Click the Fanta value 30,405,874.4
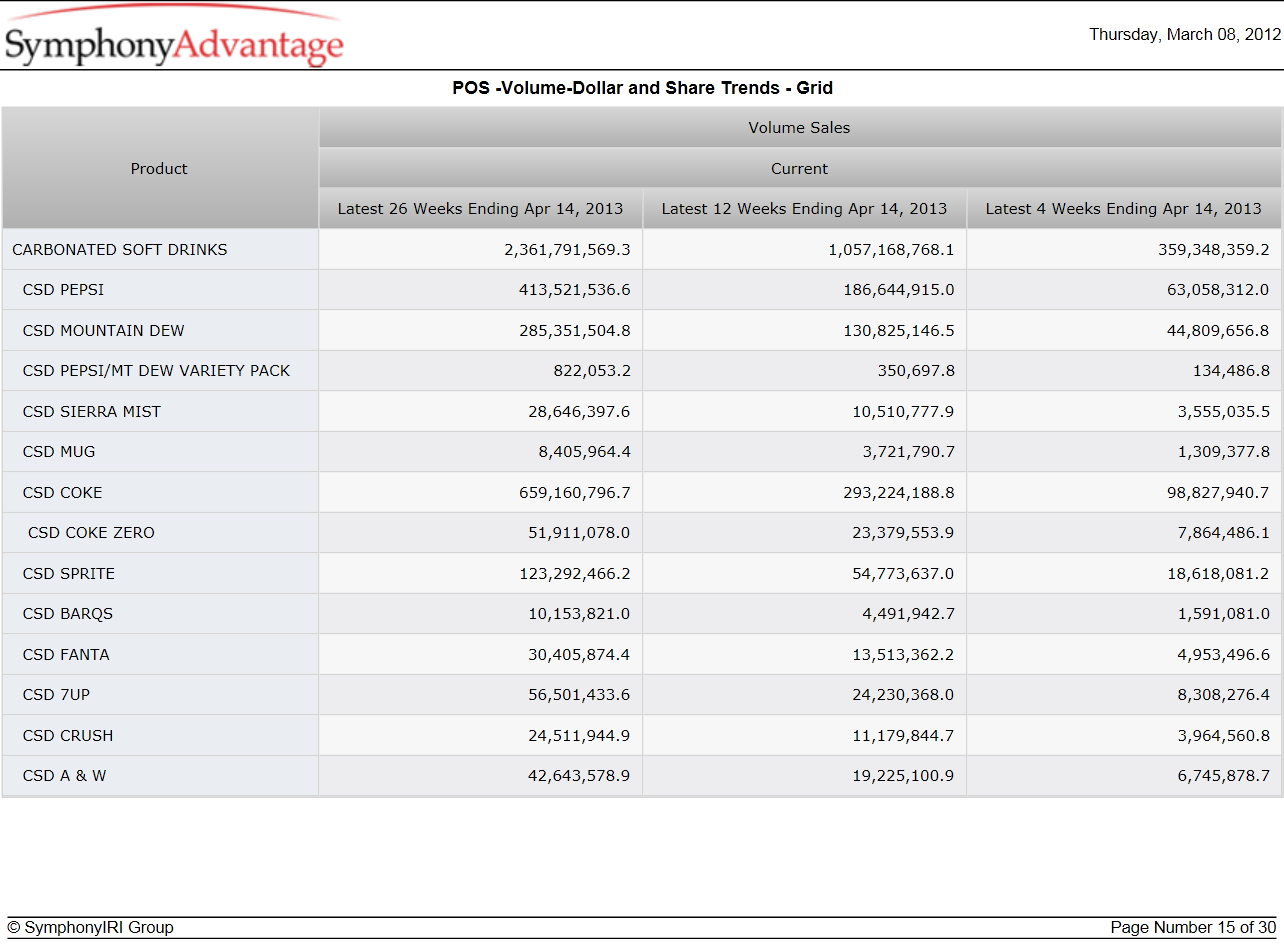 point(579,655)
